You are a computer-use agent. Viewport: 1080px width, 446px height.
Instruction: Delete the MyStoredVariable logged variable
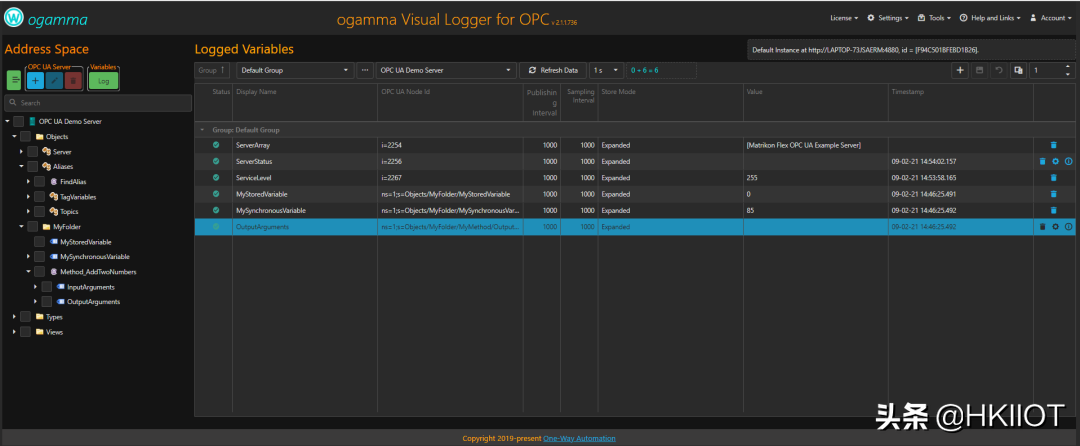(1053, 194)
